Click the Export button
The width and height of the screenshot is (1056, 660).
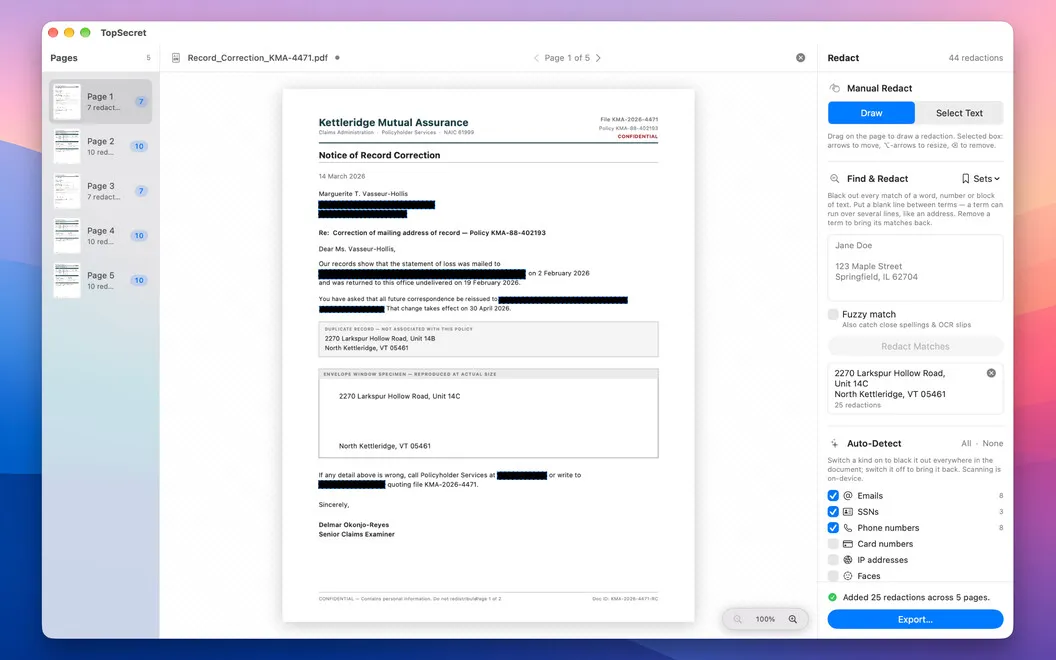point(915,620)
